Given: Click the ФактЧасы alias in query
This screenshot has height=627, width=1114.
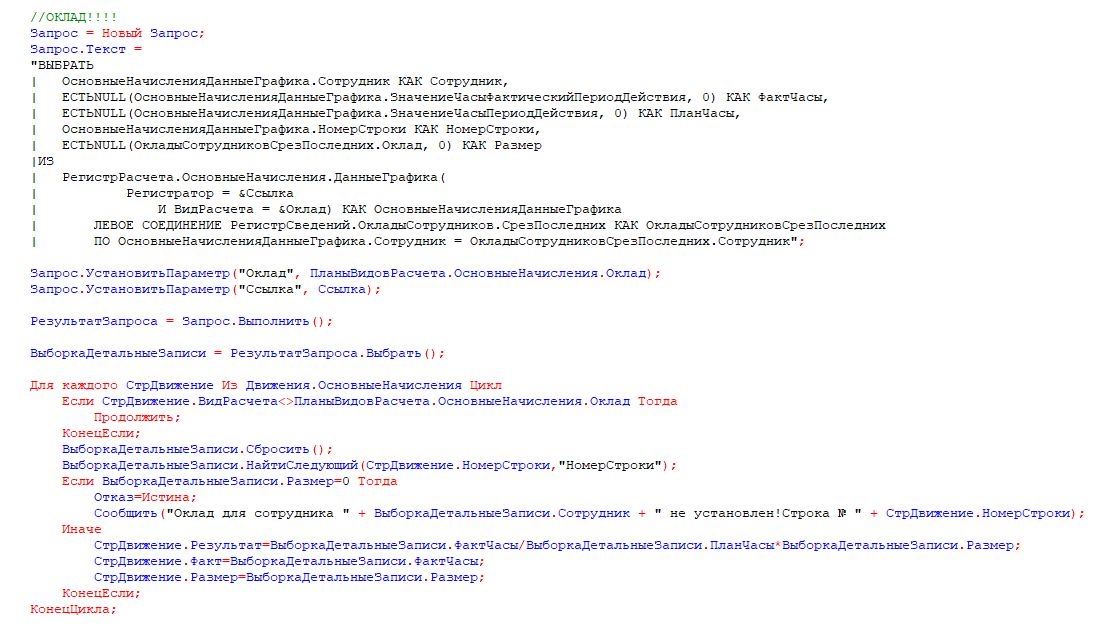Looking at the screenshot, I should [x=789, y=97].
